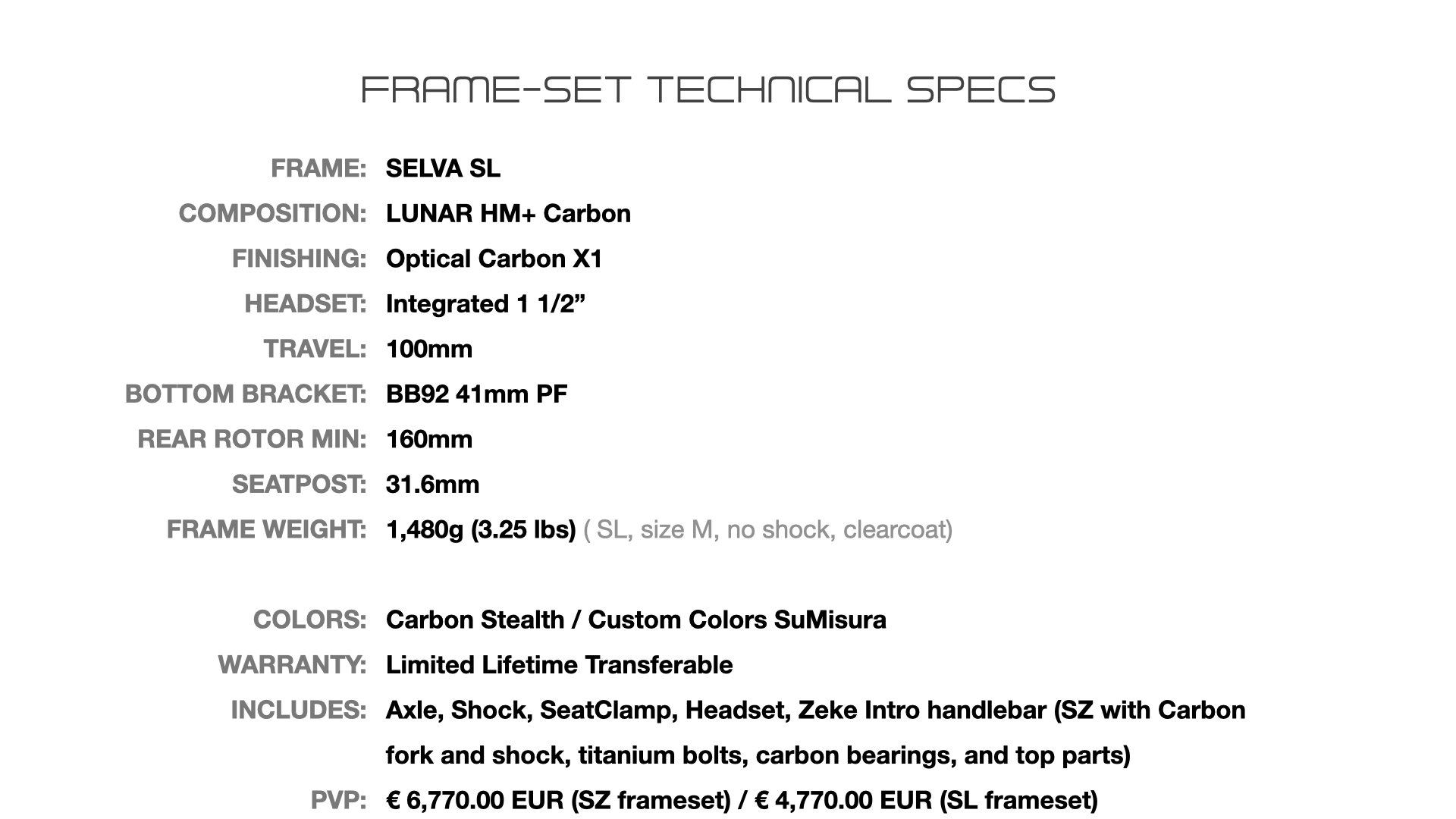This screenshot has height=819, width=1456.
Task: Select Optical Carbon X1 finishing value
Action: [494, 259]
